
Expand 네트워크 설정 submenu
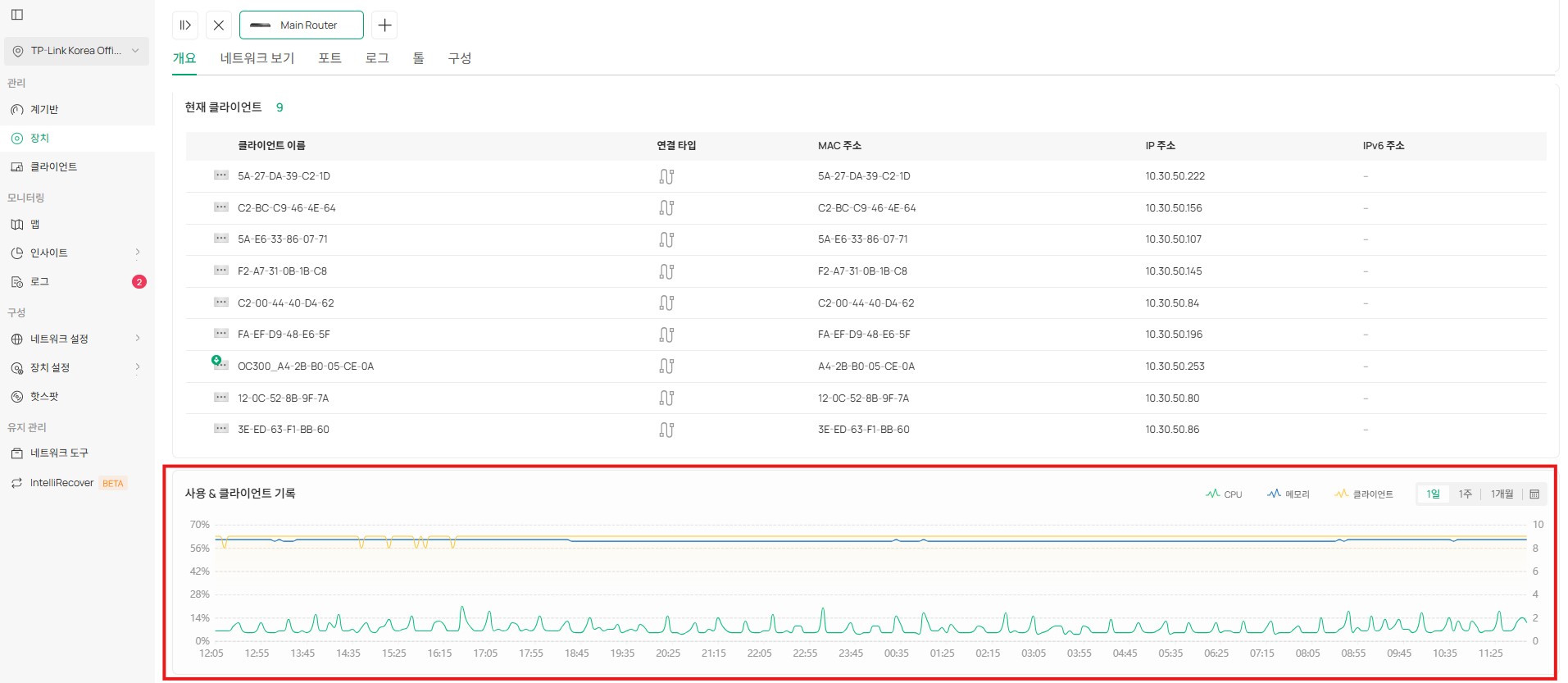pyautogui.click(x=137, y=339)
